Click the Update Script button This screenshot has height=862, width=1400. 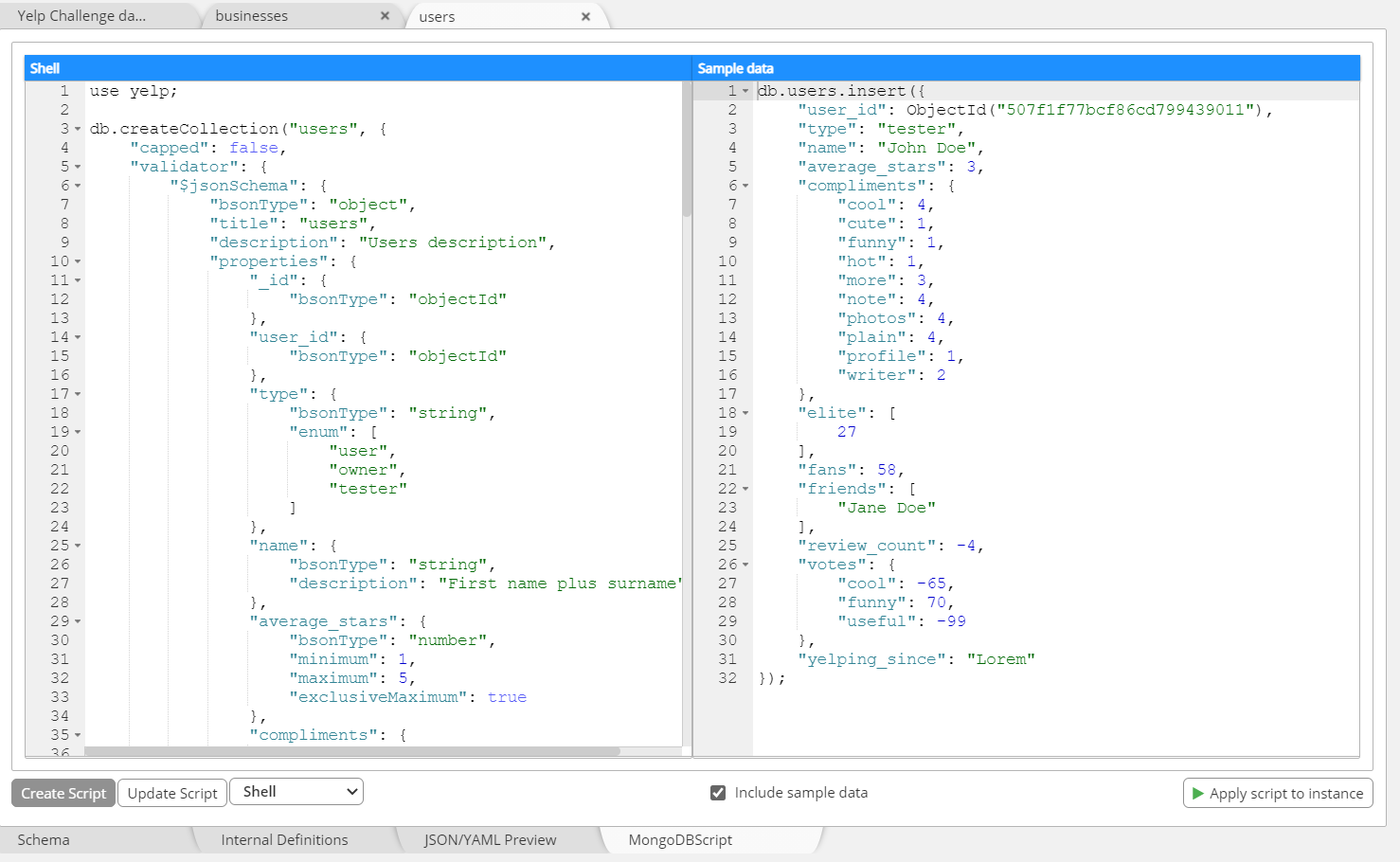tap(171, 793)
